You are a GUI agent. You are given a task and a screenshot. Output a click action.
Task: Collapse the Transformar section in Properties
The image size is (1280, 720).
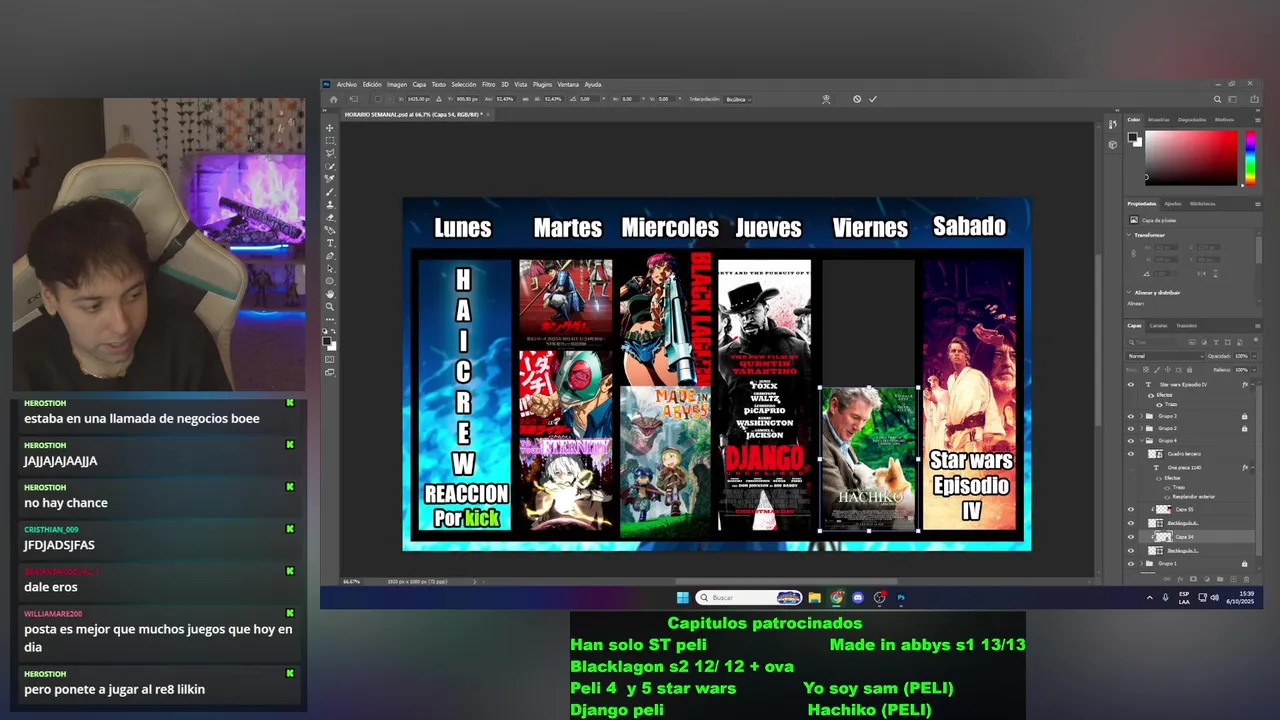(1129, 235)
